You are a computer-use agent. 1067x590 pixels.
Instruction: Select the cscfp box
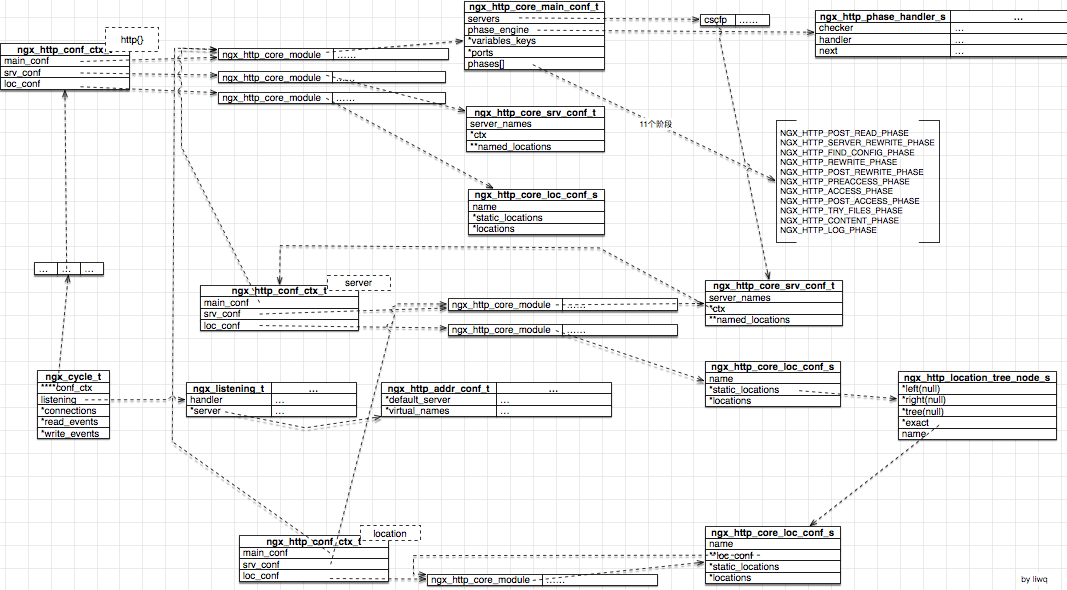(x=715, y=19)
